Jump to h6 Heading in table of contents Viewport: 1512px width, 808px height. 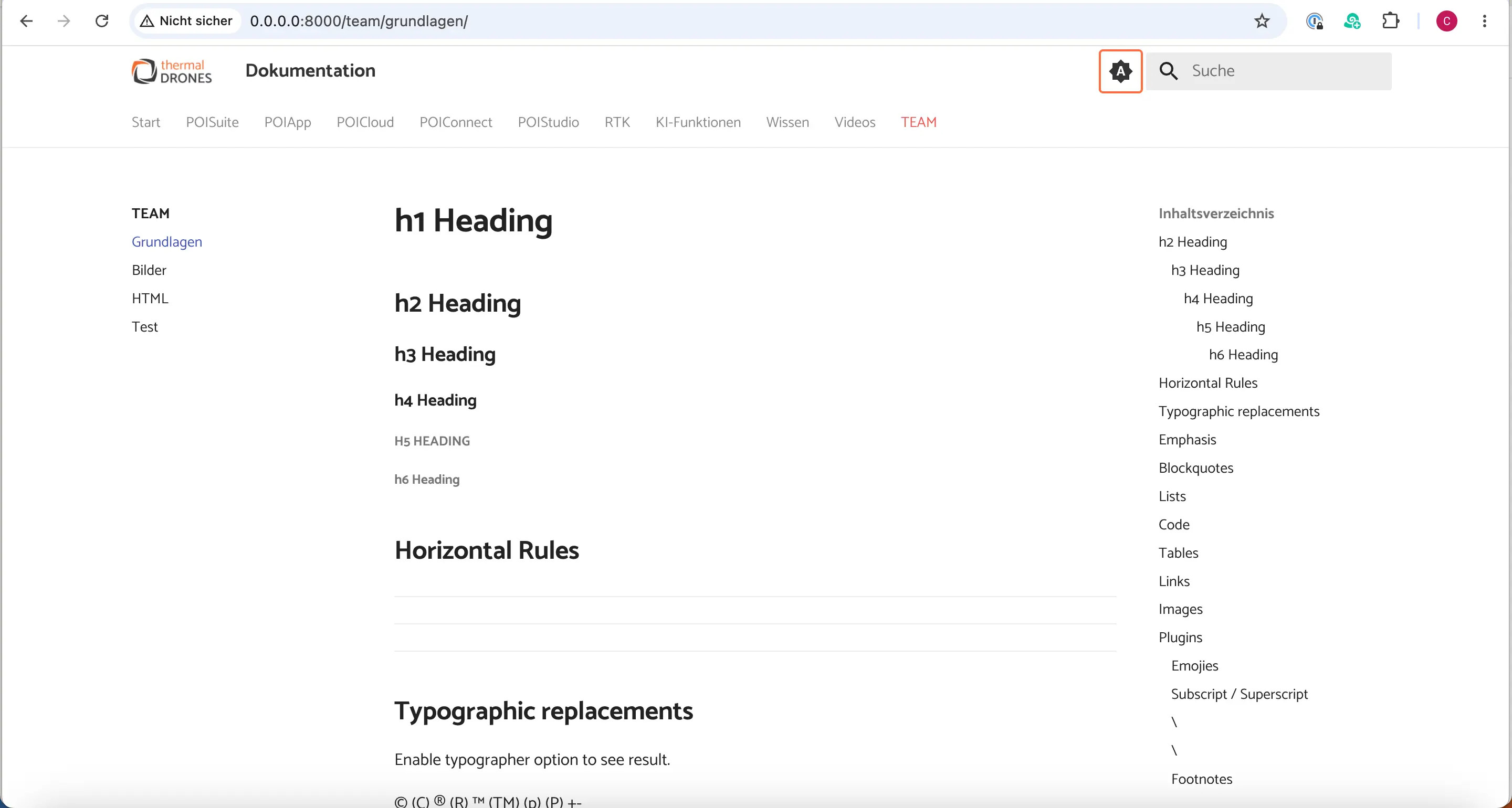coord(1243,354)
